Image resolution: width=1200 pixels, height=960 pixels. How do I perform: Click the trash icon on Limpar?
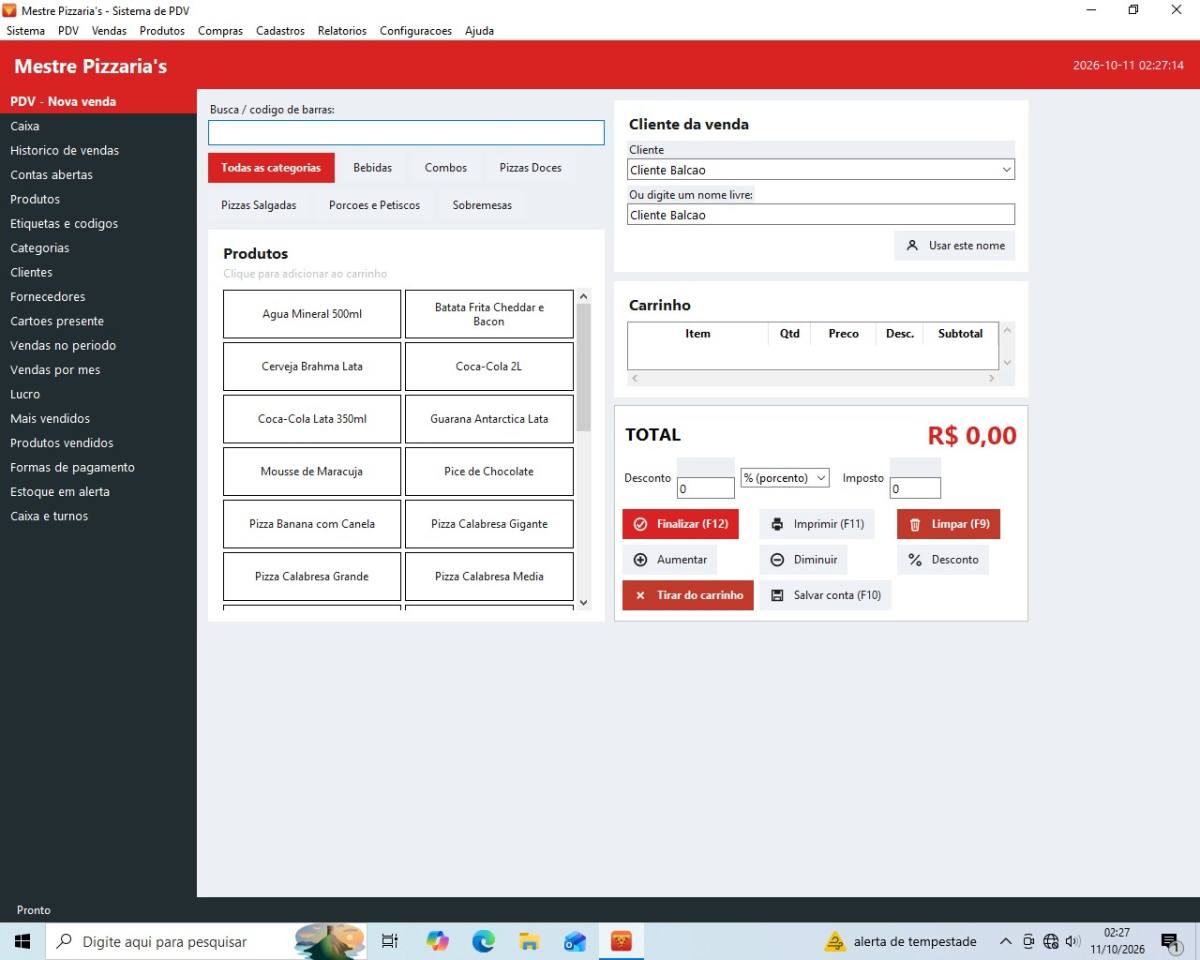click(x=914, y=524)
